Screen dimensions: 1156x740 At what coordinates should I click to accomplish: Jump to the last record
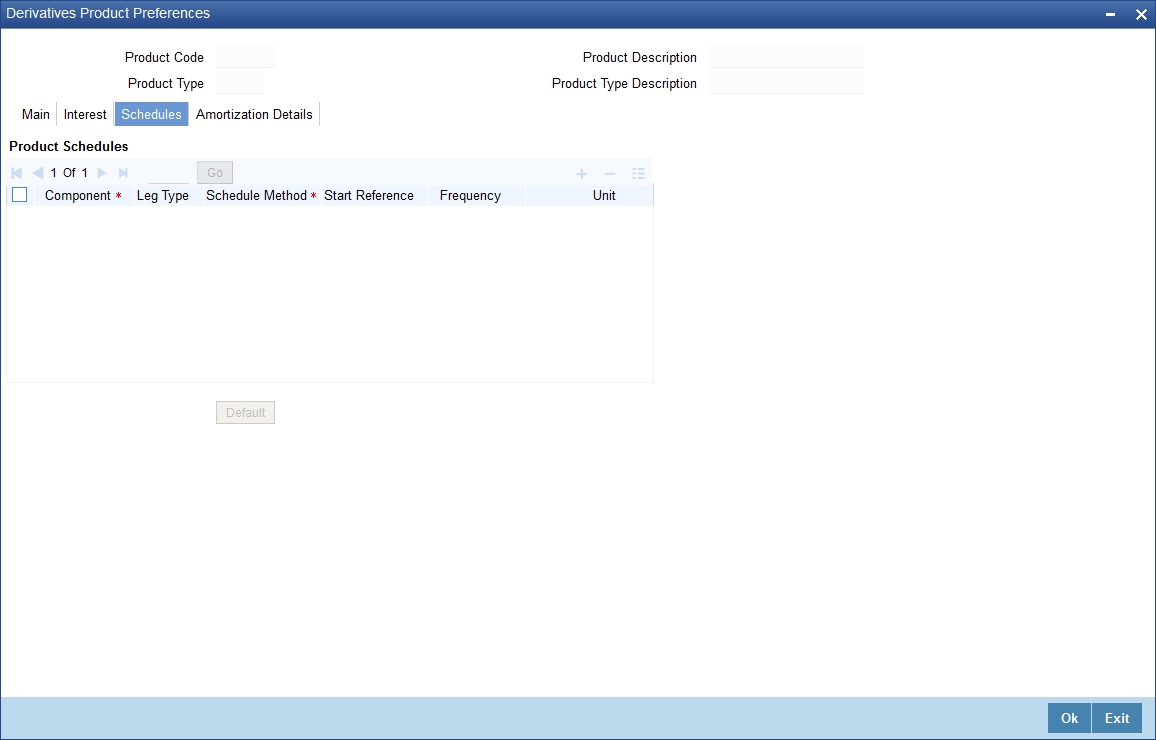[122, 172]
